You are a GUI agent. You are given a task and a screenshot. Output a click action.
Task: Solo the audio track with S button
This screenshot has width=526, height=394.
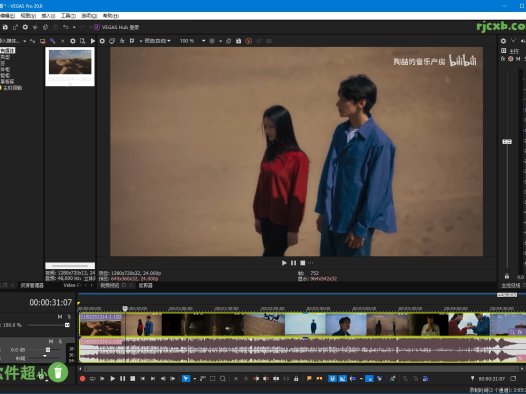[x=60, y=341]
